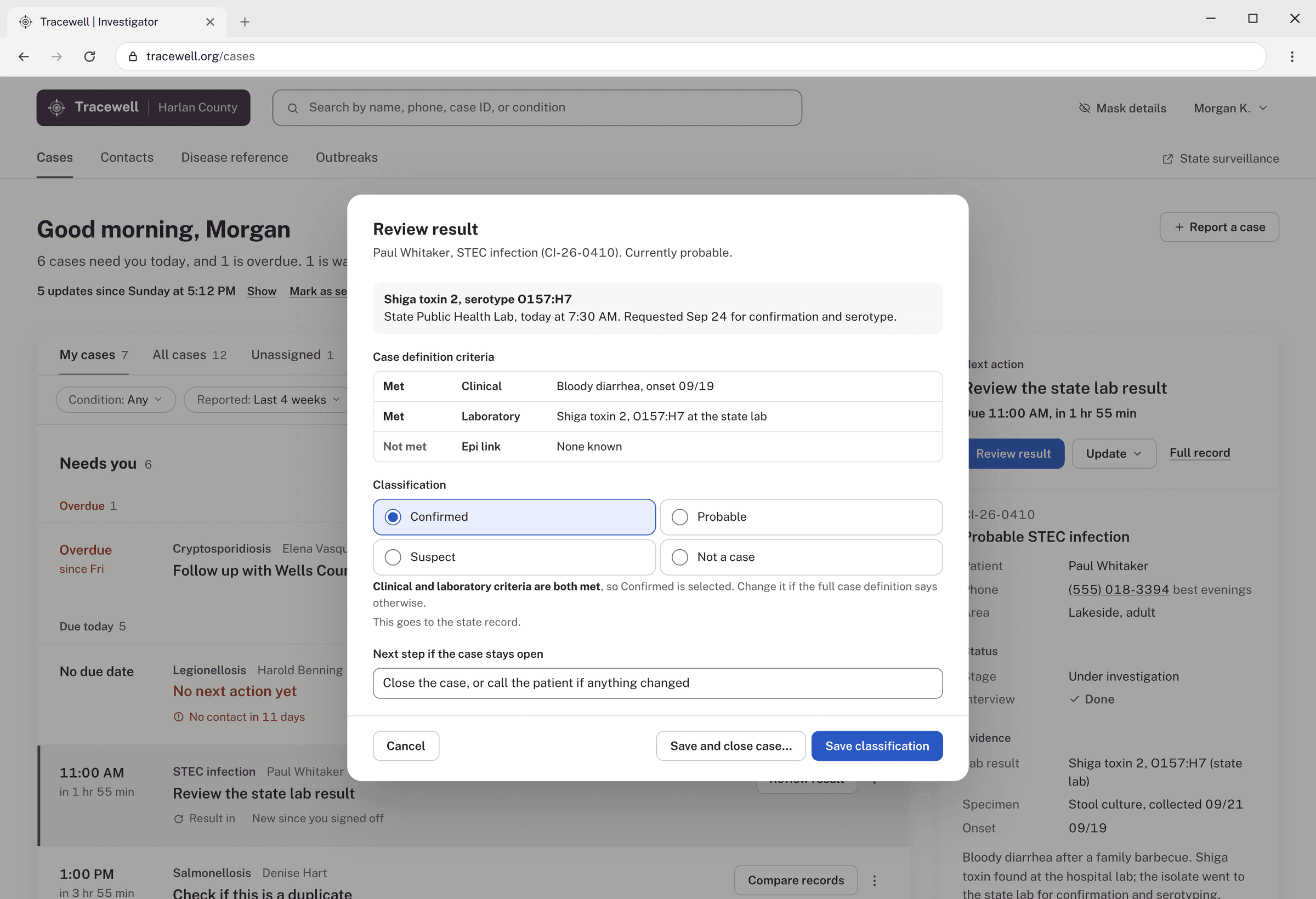Click Save classification

pos(877,746)
